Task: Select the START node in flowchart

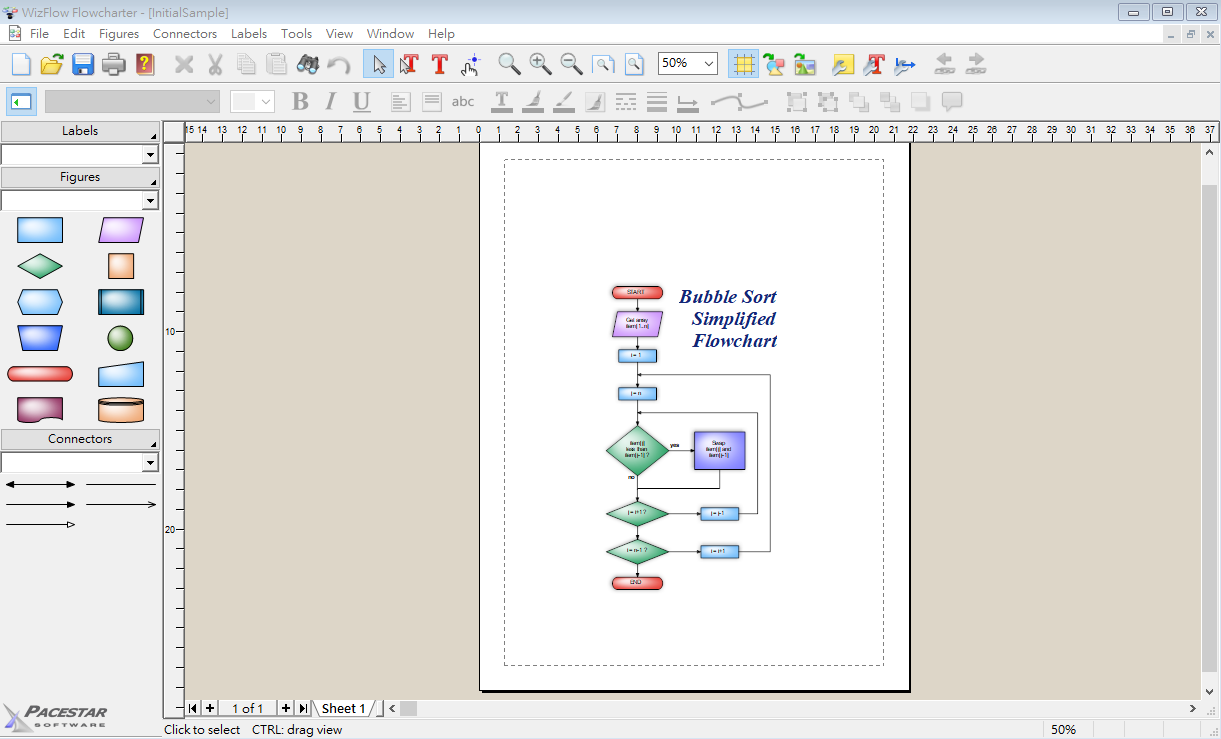Action: (x=637, y=292)
